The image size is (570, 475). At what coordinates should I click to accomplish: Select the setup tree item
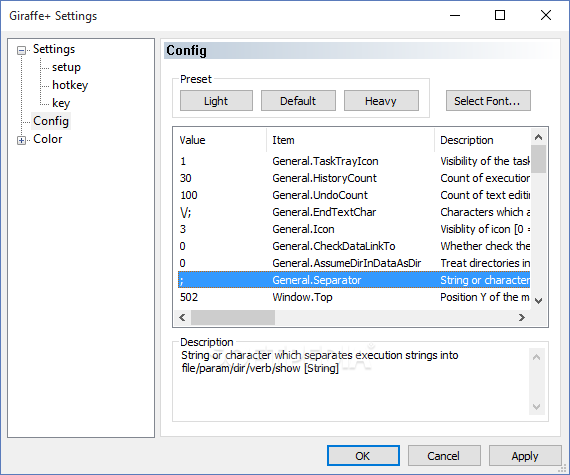66,67
